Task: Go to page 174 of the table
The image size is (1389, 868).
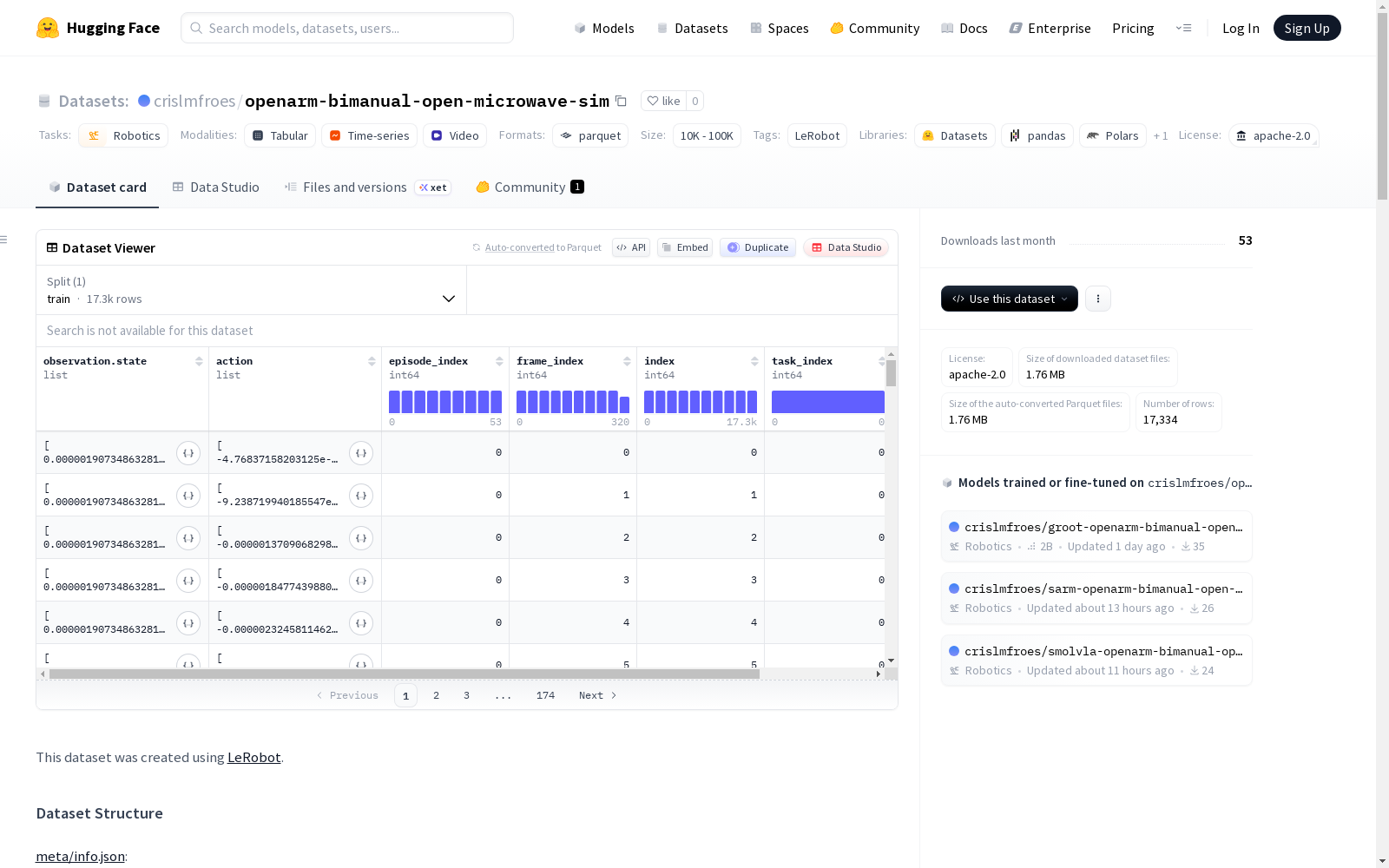Action: 545,695
